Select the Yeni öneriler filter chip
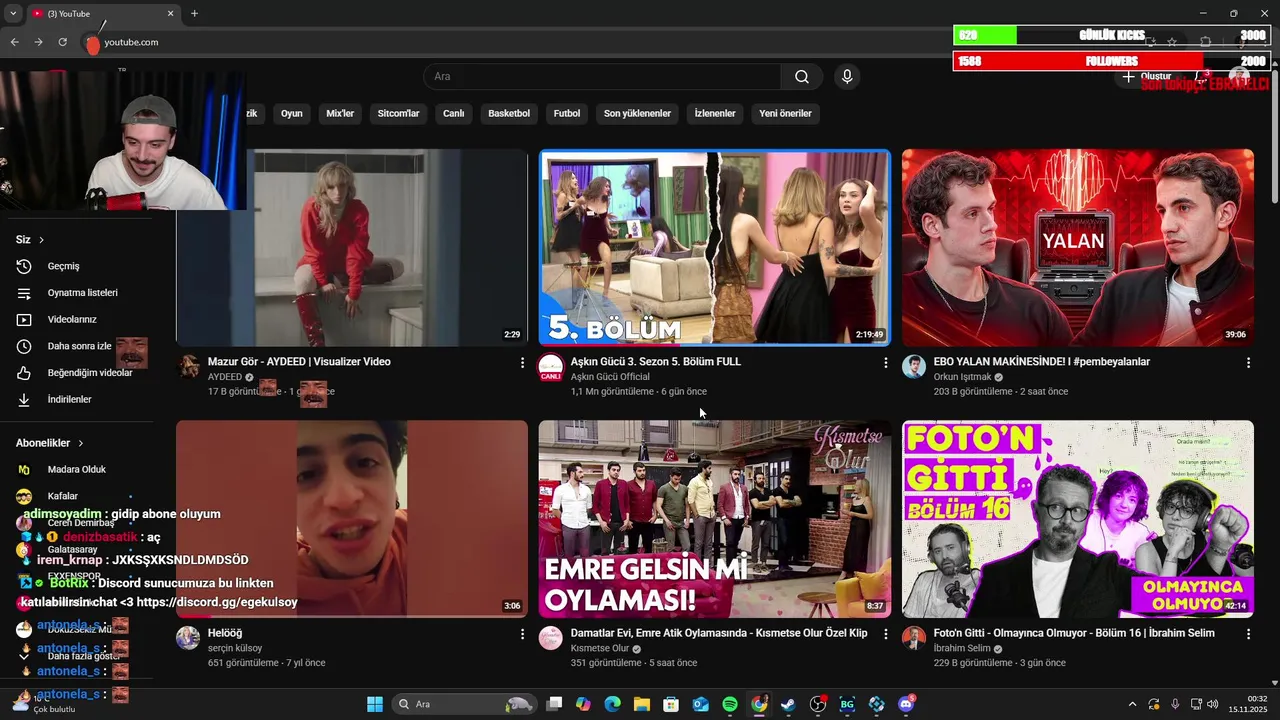The image size is (1280, 720). coord(785,113)
